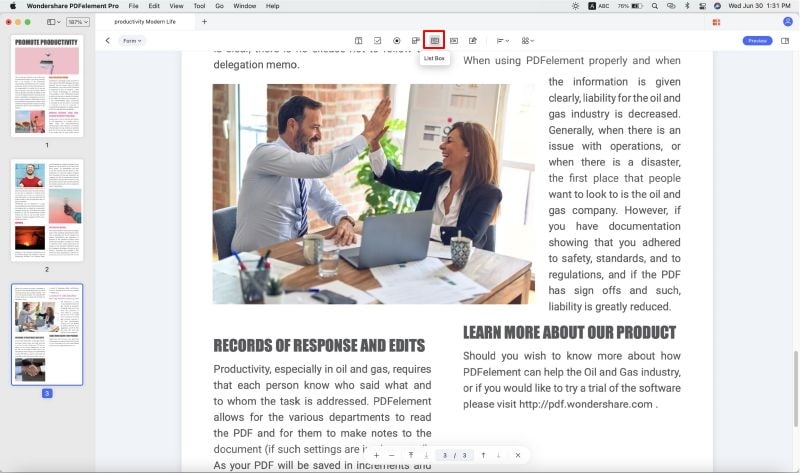The height and width of the screenshot is (473, 800).
Task: Click the orange grid icon in title bar
Action: 716,22
